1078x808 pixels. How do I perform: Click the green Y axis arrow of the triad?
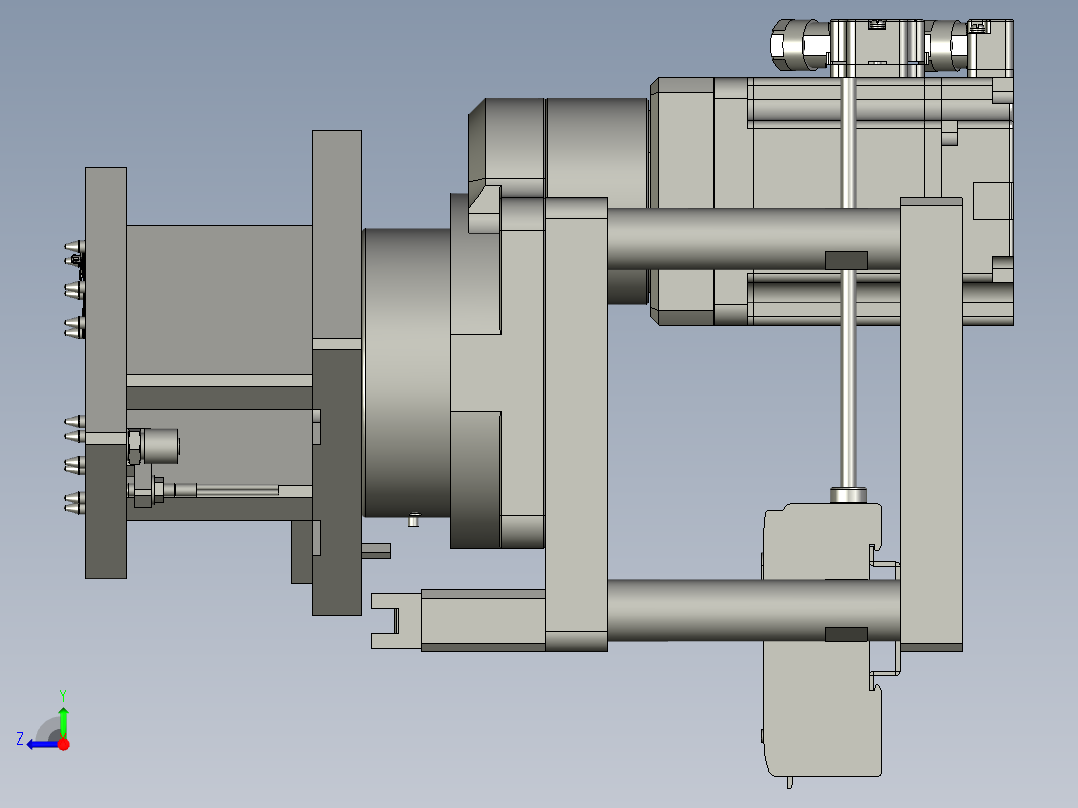coord(63,721)
